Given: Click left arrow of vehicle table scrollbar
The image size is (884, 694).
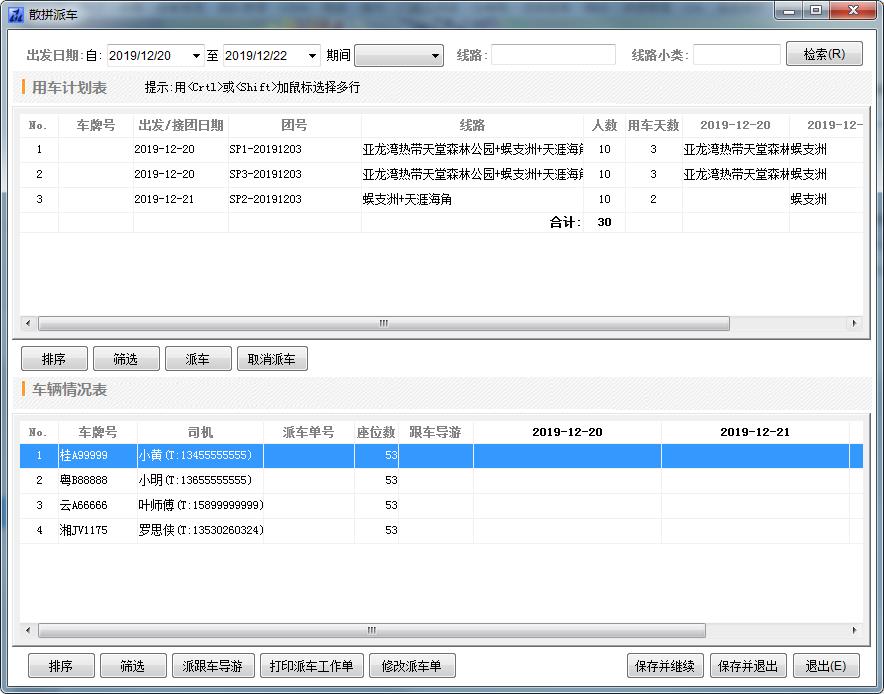Looking at the screenshot, I should [x=28, y=630].
